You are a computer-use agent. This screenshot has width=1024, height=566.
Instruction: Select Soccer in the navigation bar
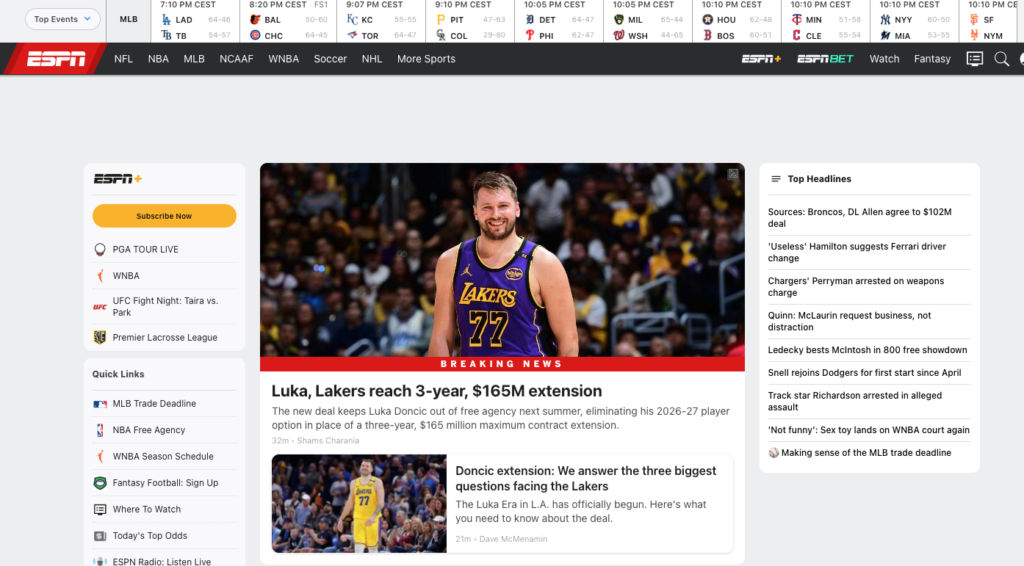click(330, 59)
